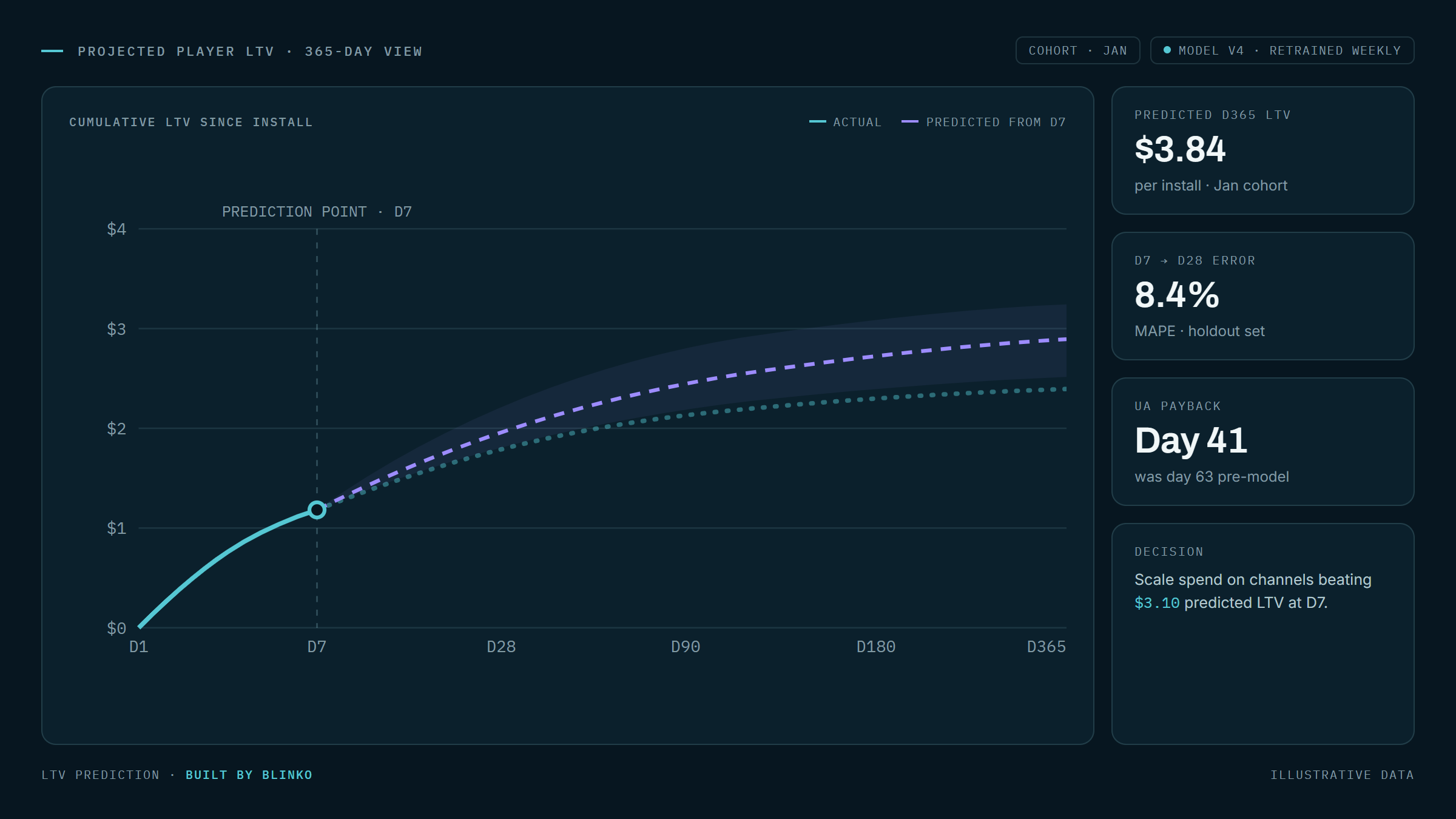This screenshot has width=1456, height=819.
Task: Click the D90 x-axis label
Action: tap(686, 647)
